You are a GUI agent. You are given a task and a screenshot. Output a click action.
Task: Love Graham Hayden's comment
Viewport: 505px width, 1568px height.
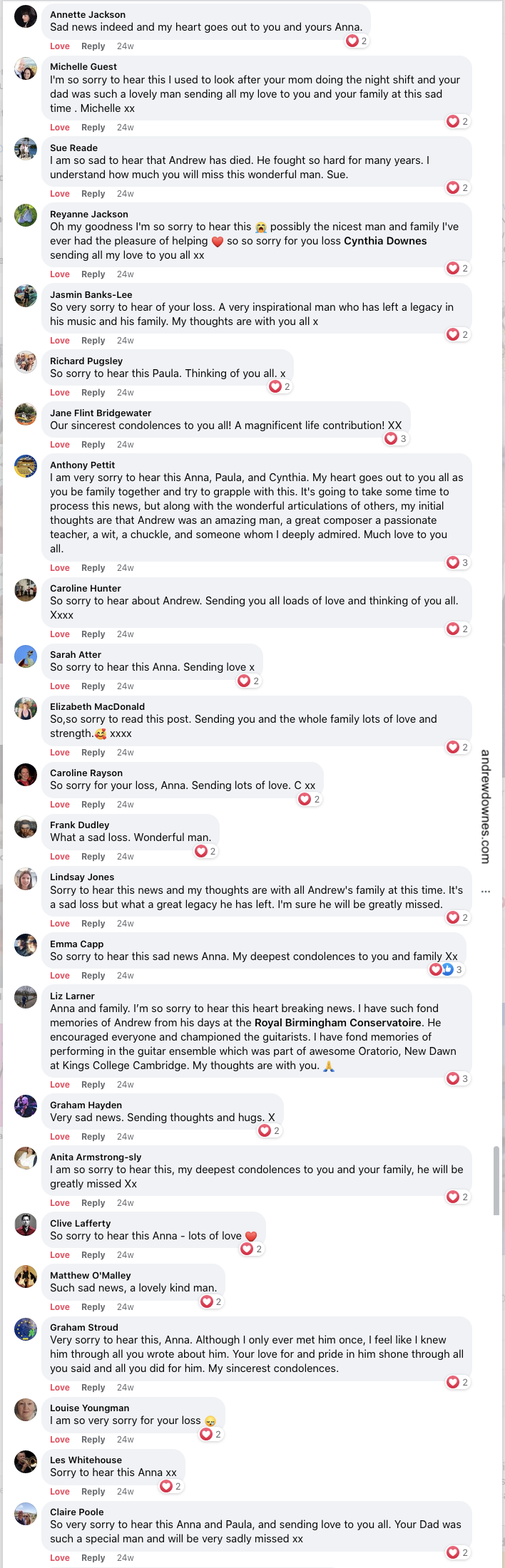click(x=60, y=1136)
